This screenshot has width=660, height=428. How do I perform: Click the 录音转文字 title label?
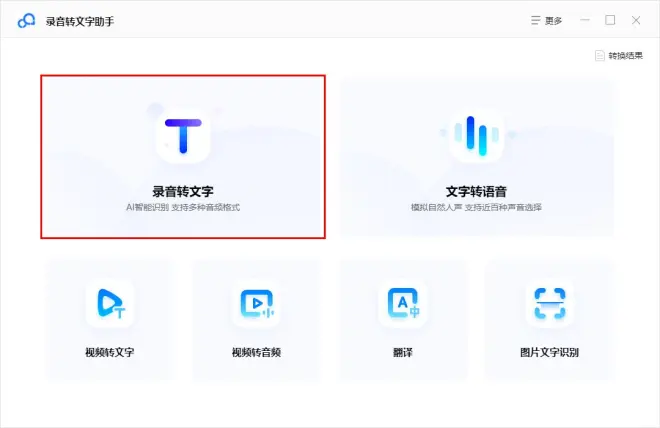pyautogui.click(x=183, y=190)
